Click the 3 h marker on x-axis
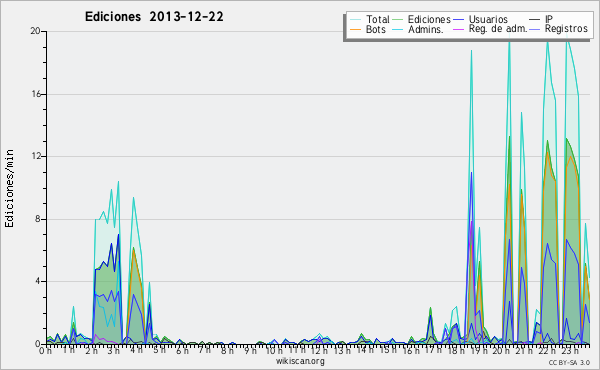 click(113, 350)
